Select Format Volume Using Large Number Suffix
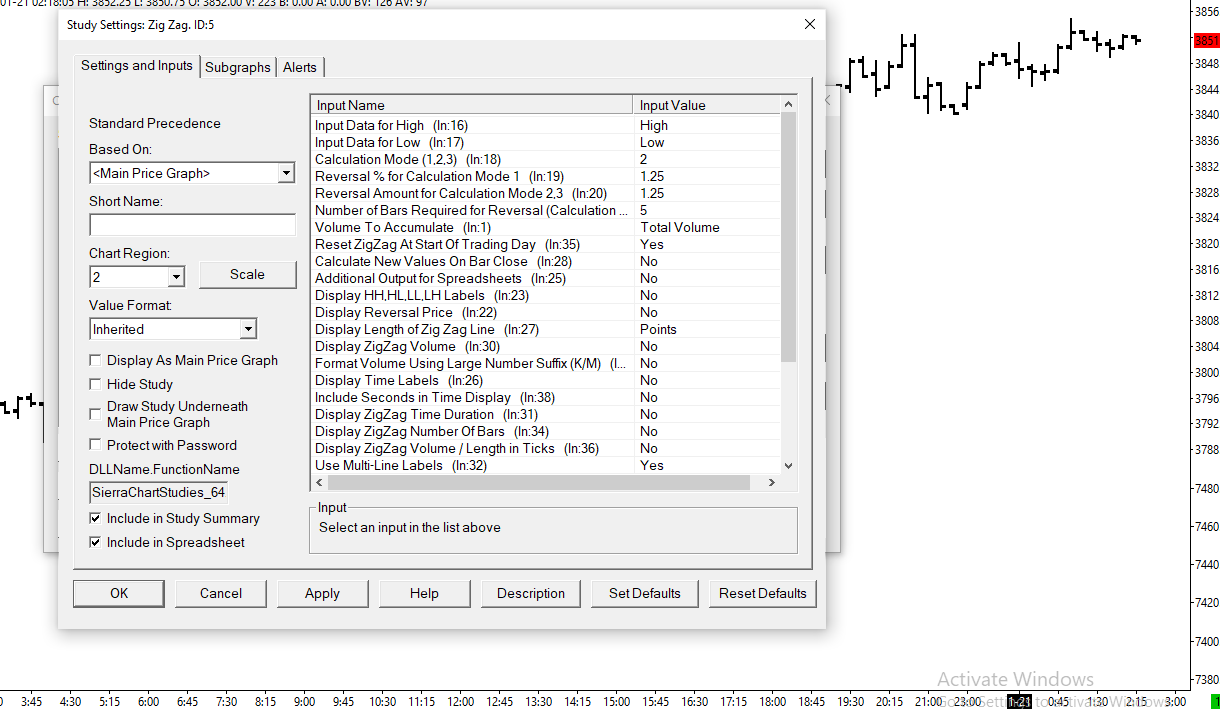 click(x=546, y=363)
